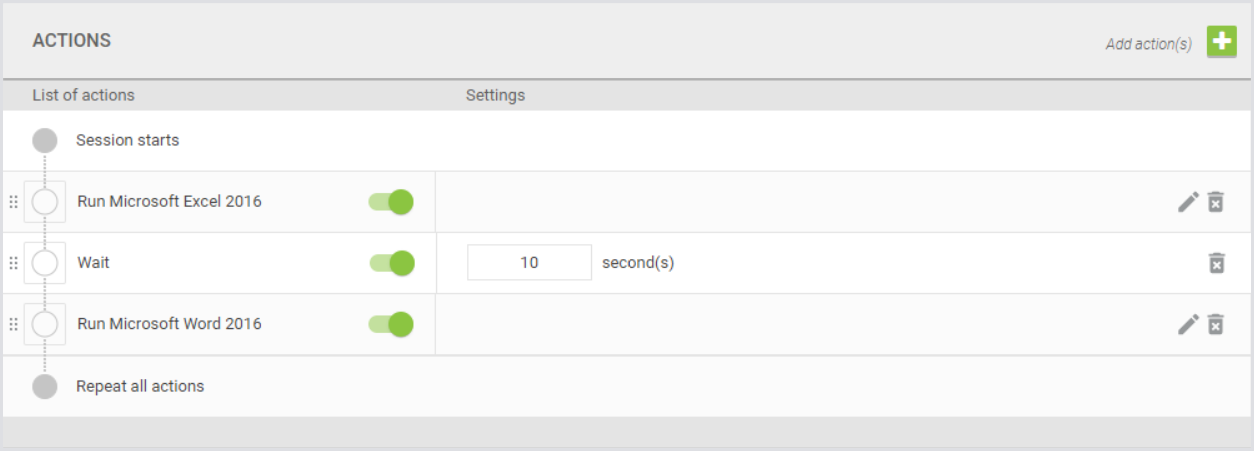1254x451 pixels.
Task: Click the Session starts step
Action: tap(127, 140)
